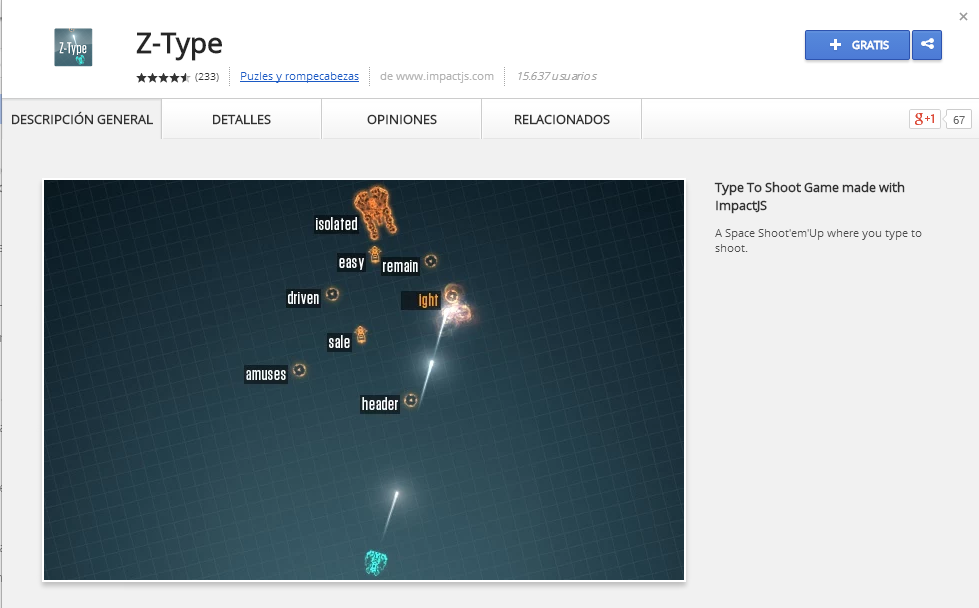Click the 'header' word label in game
This screenshot has height=608, width=979.
tap(380, 404)
